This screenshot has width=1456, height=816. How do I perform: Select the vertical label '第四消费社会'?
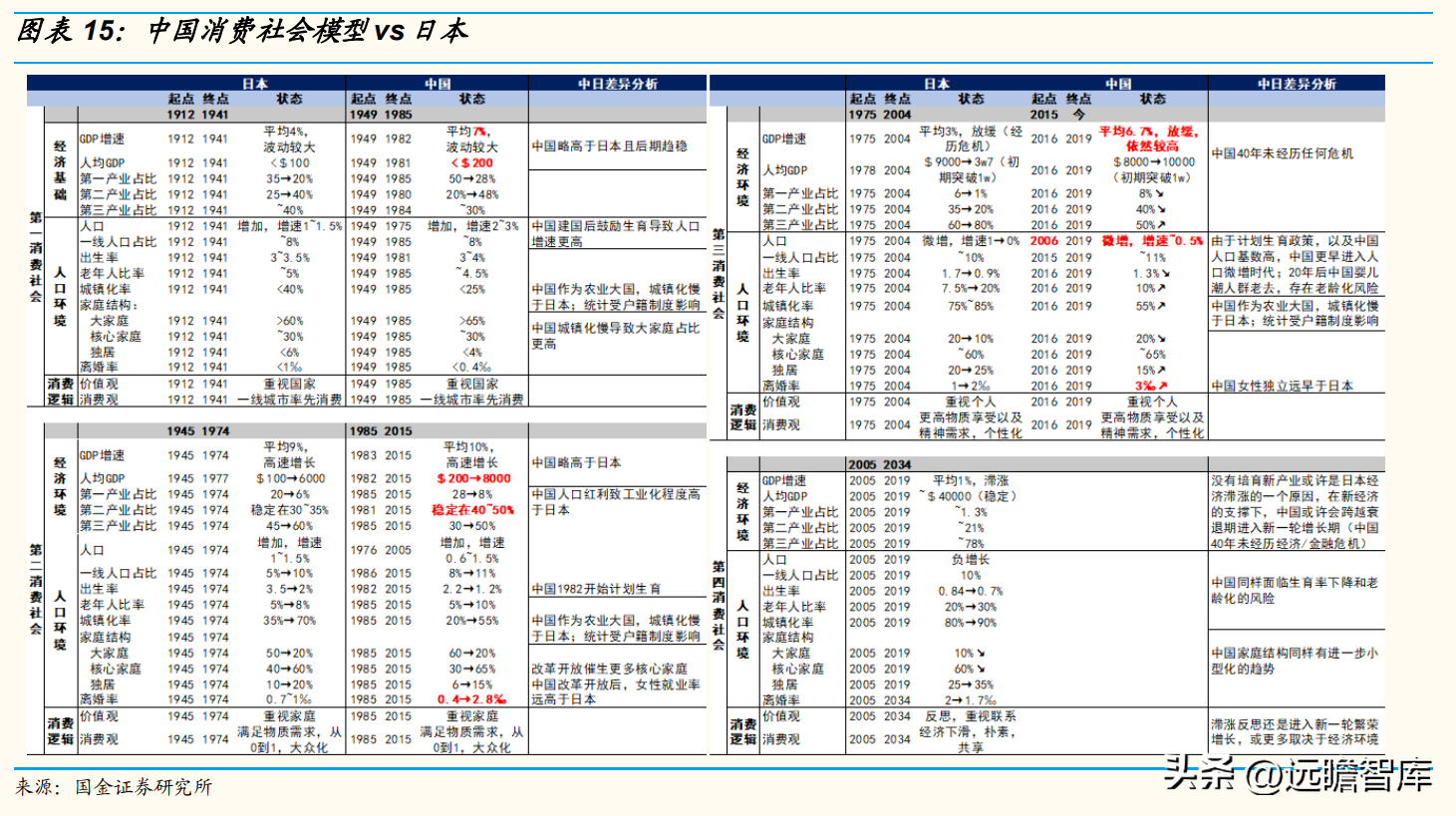[719, 605]
